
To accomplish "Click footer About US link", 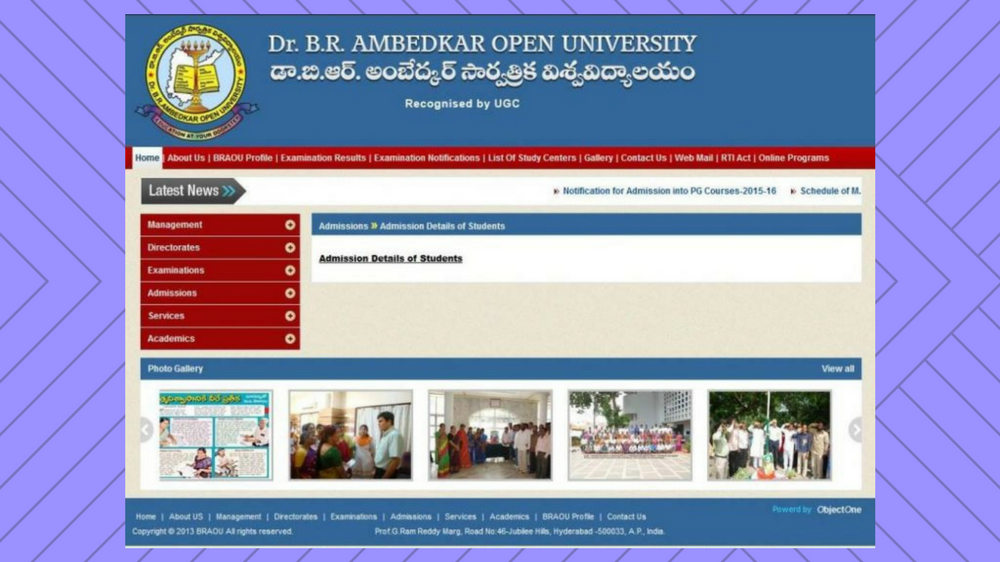I will click(186, 517).
